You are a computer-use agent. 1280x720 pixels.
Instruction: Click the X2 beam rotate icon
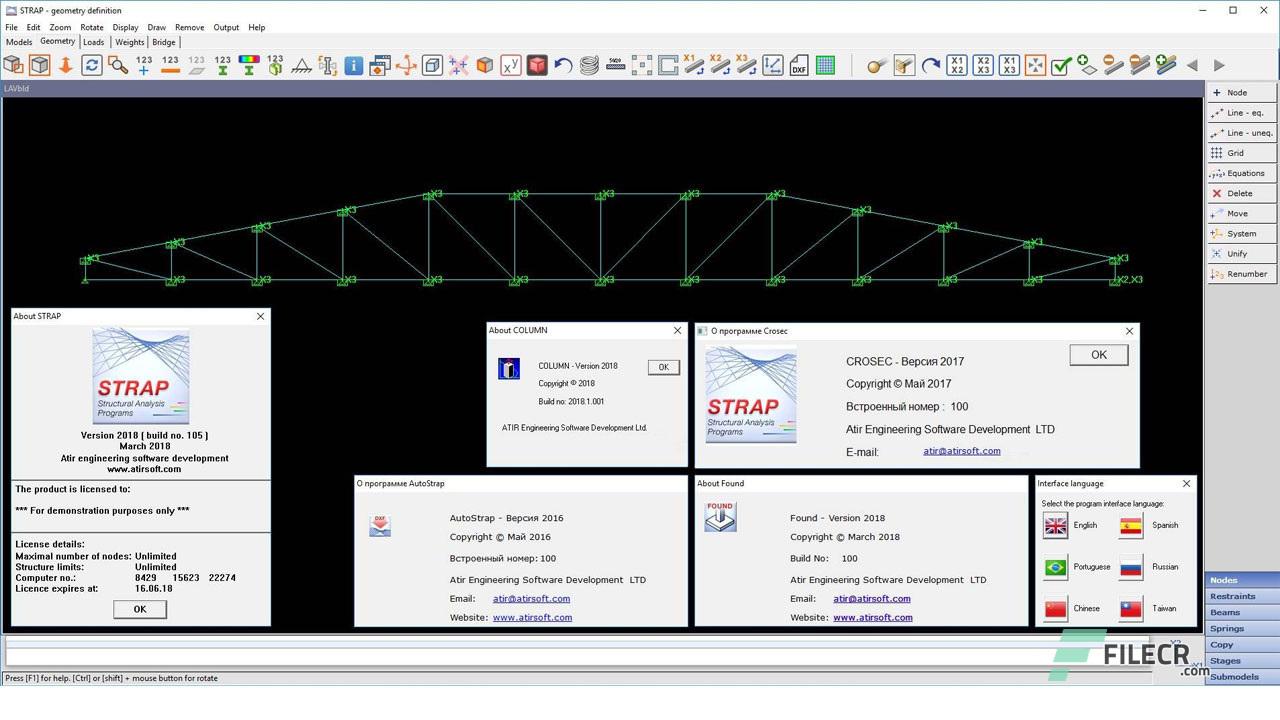coord(720,65)
